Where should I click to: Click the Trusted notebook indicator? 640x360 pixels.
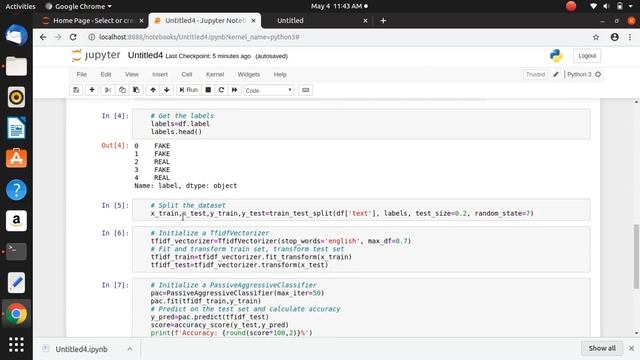(535, 74)
